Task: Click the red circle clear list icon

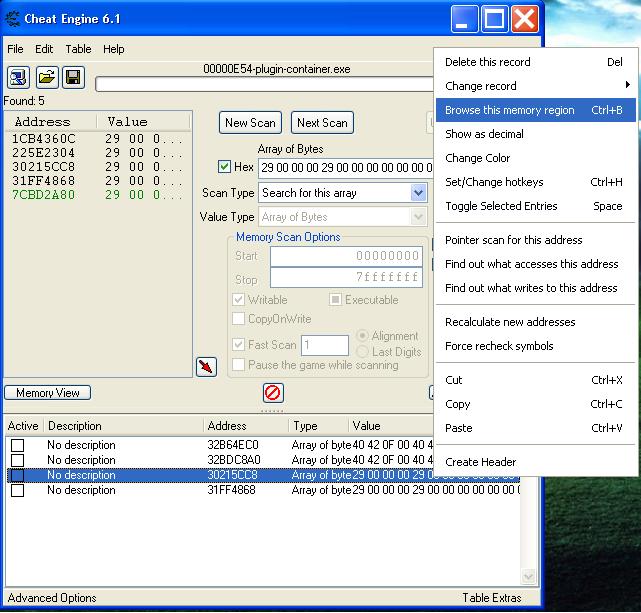Action: click(x=273, y=393)
